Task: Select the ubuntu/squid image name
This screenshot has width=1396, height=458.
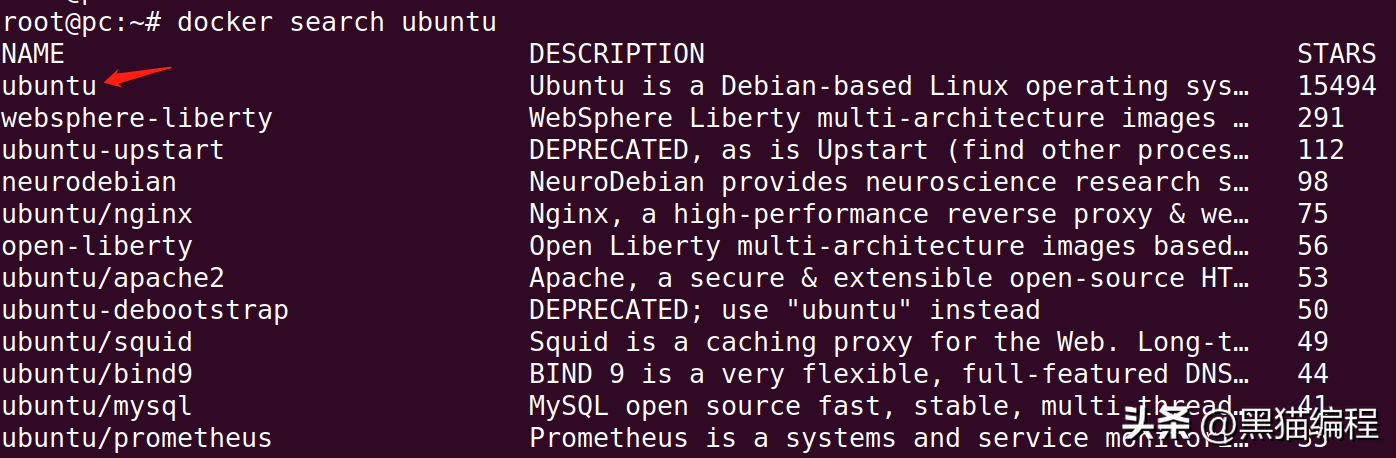Action: pyautogui.click(x=96, y=342)
